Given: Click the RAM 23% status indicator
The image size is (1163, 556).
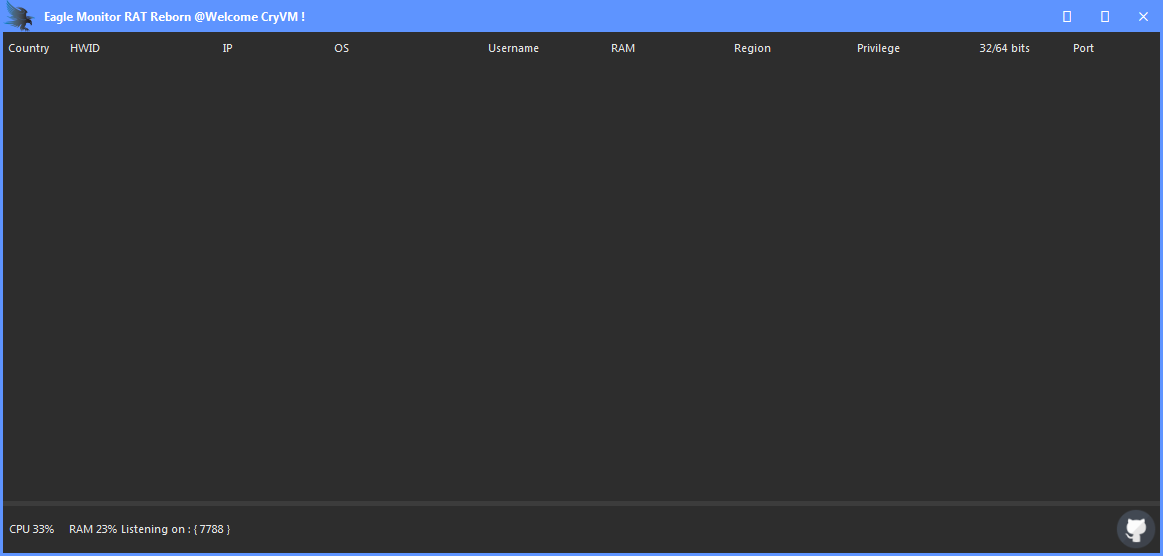Looking at the screenshot, I should coord(93,529).
